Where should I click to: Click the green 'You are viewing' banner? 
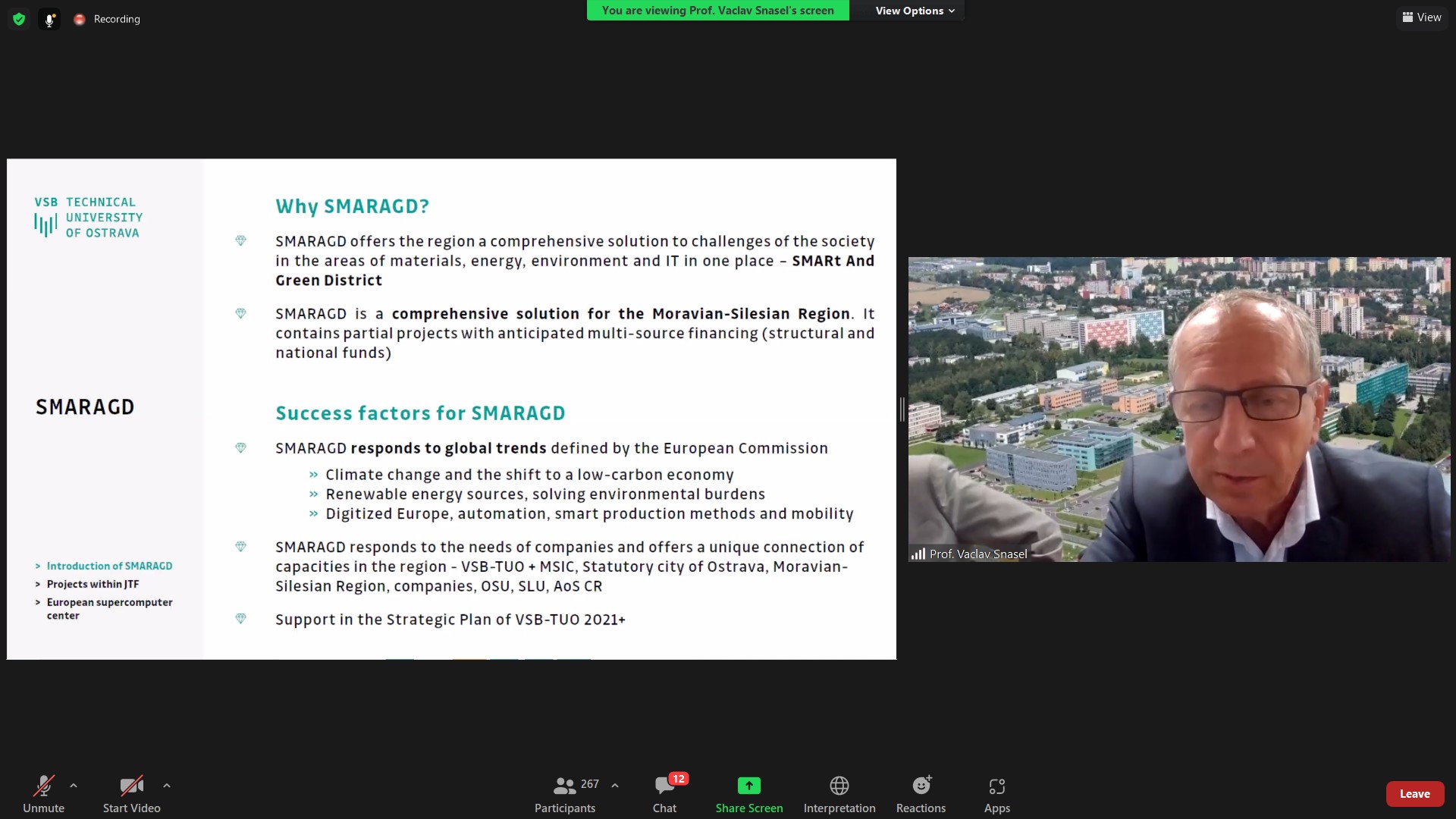(x=718, y=11)
